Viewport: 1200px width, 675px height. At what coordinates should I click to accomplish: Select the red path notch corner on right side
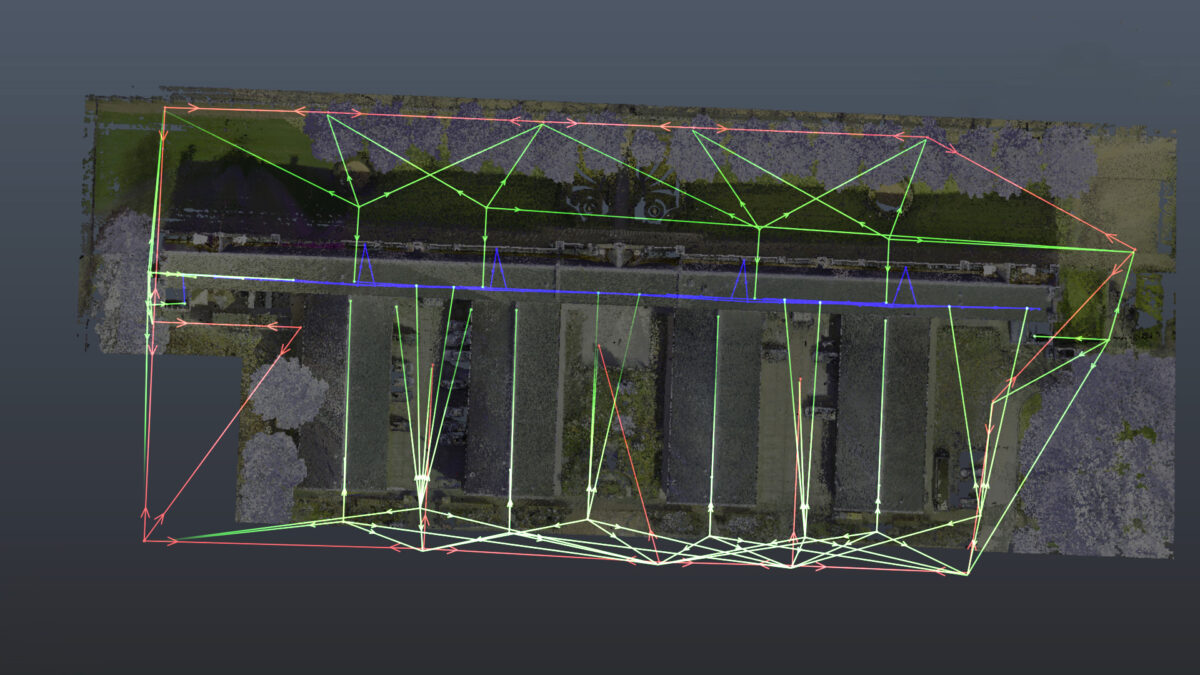coord(992,403)
